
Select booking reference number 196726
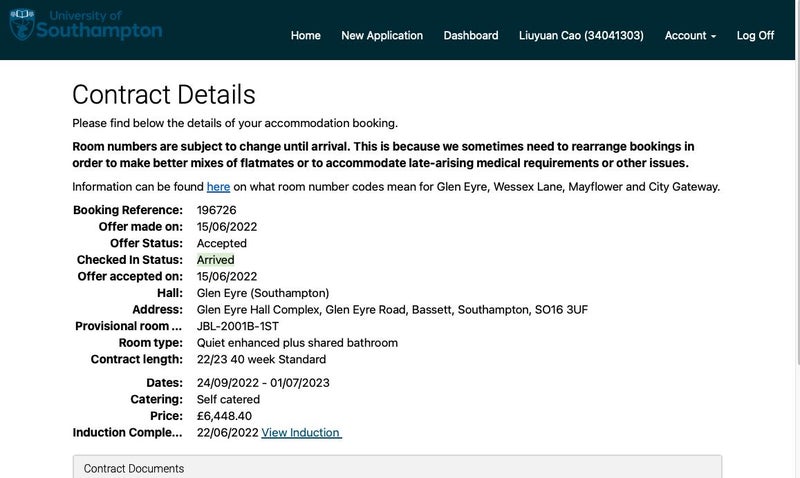(x=217, y=210)
